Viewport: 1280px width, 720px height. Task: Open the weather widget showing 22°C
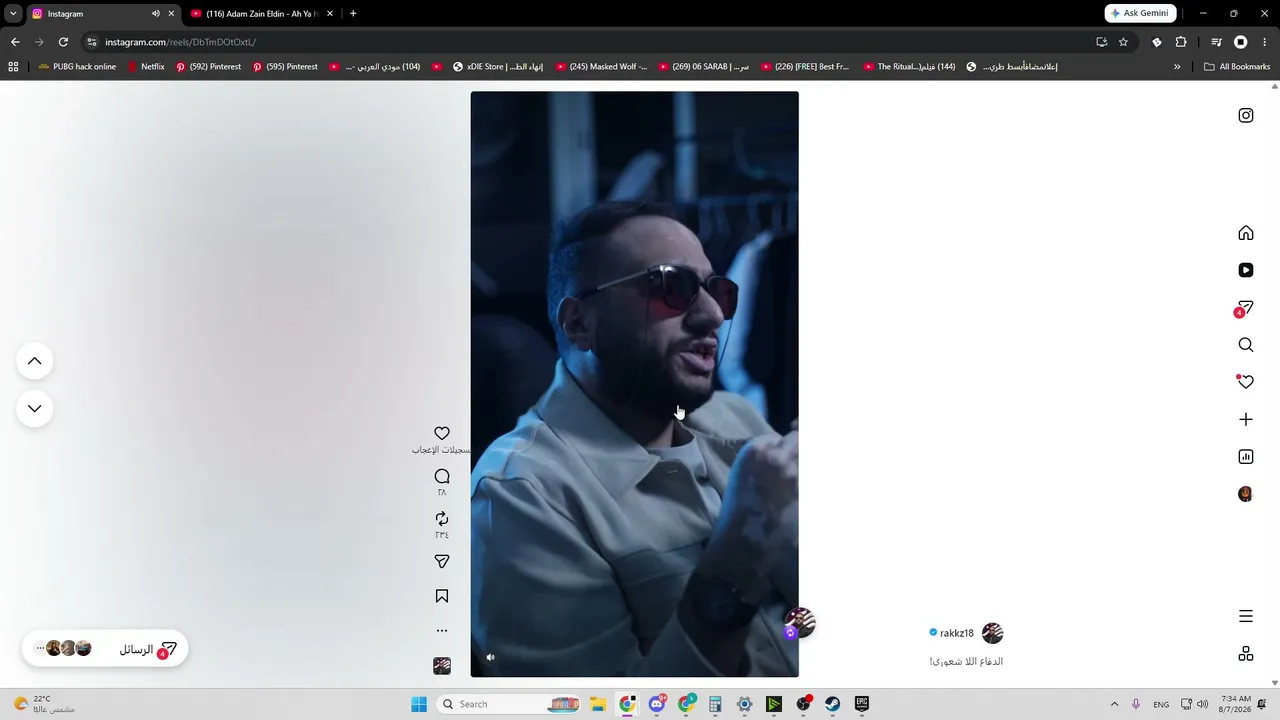[44, 704]
